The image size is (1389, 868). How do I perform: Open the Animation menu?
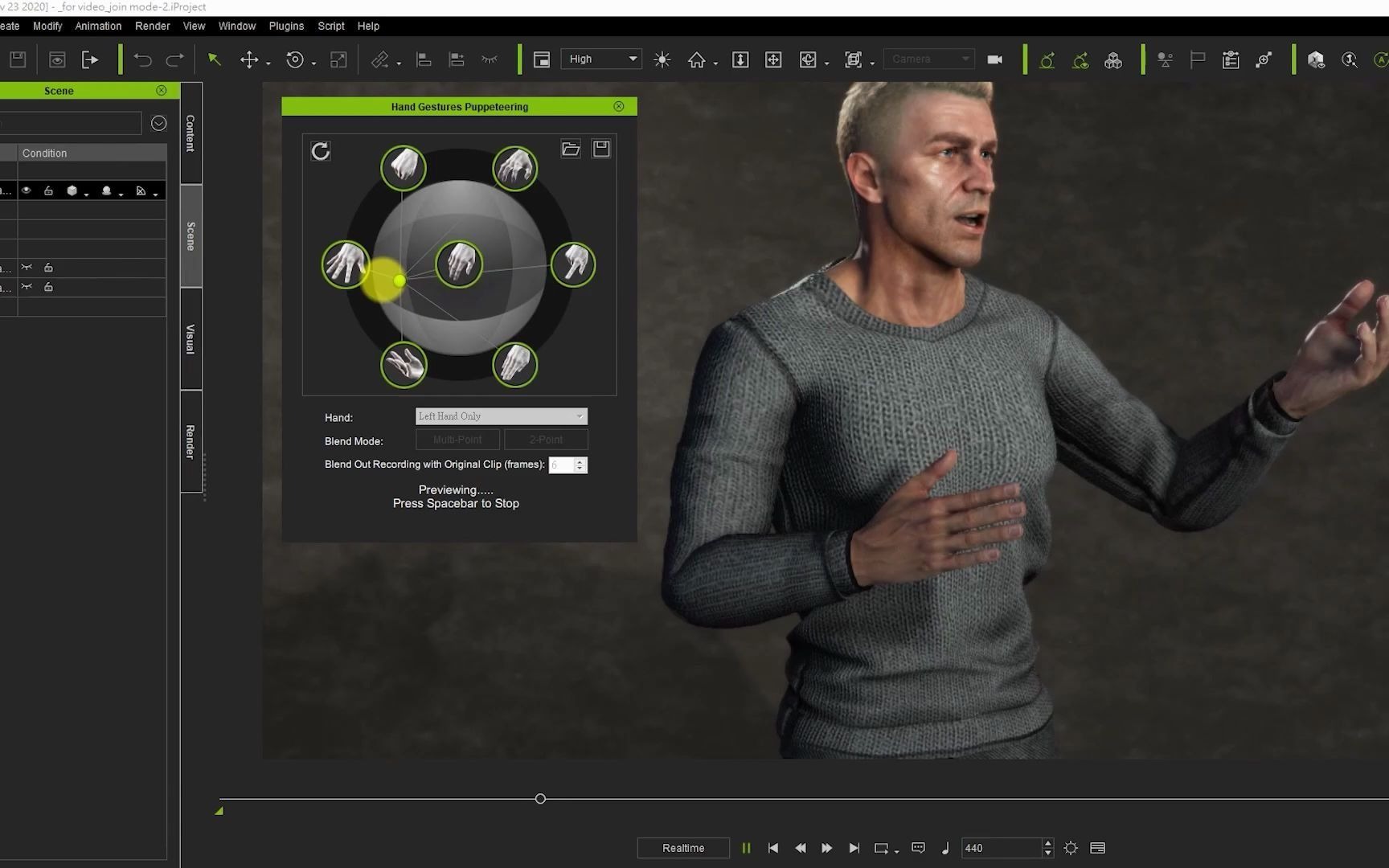pyautogui.click(x=97, y=26)
